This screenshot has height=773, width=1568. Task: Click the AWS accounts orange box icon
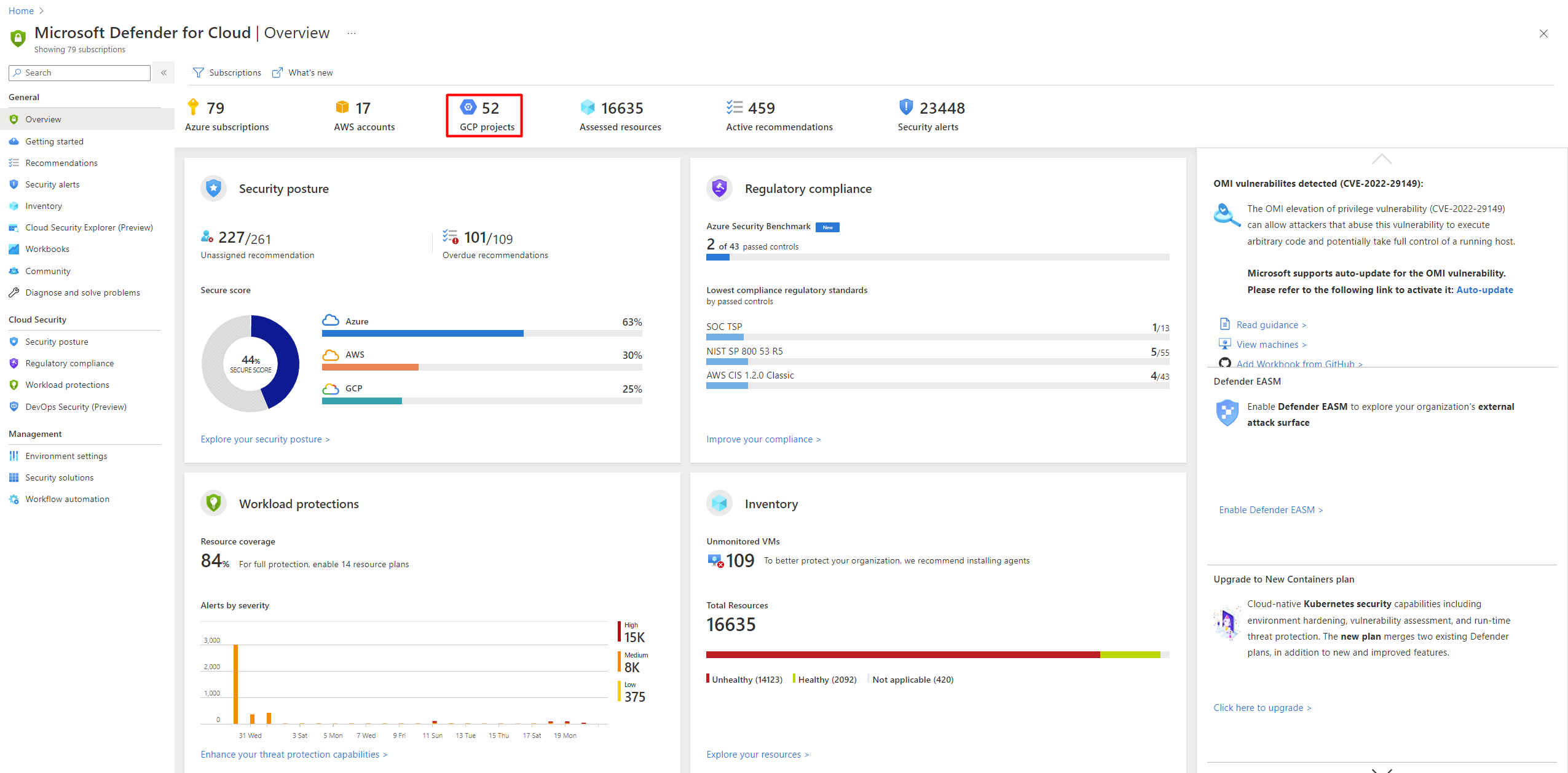click(342, 108)
